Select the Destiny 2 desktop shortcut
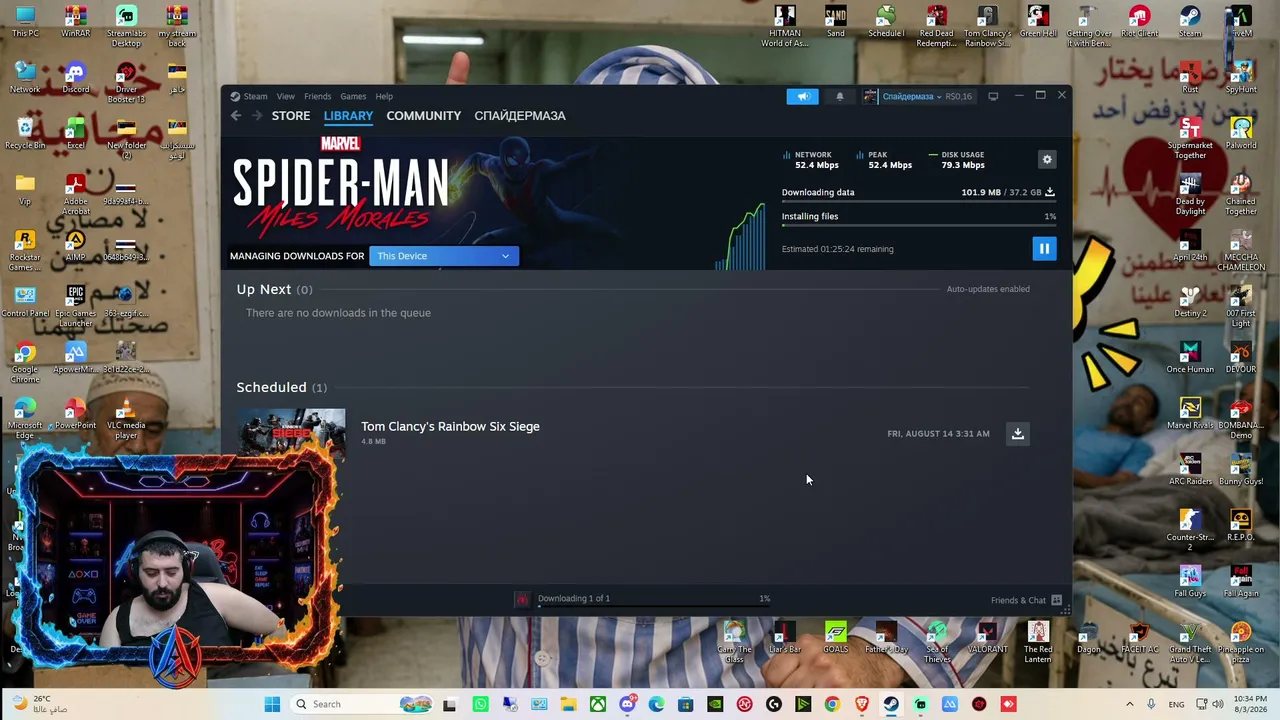 point(1190,302)
